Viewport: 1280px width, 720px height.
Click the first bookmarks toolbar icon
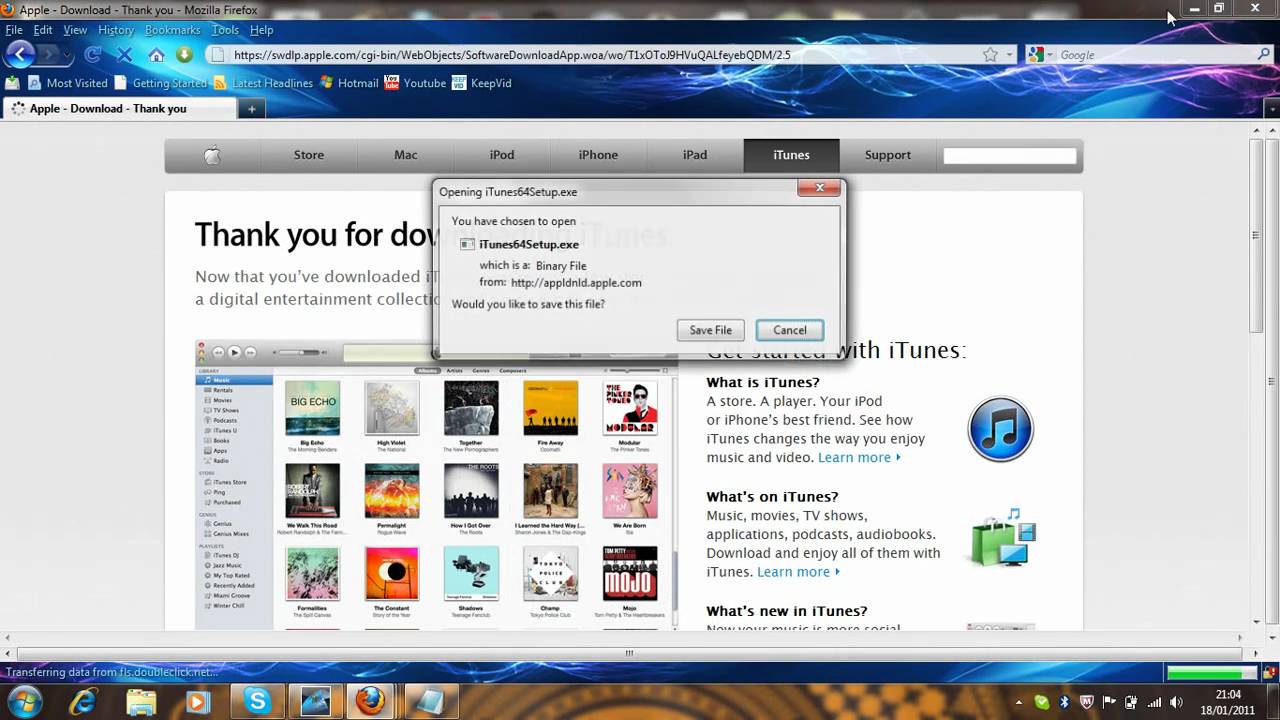(13, 83)
